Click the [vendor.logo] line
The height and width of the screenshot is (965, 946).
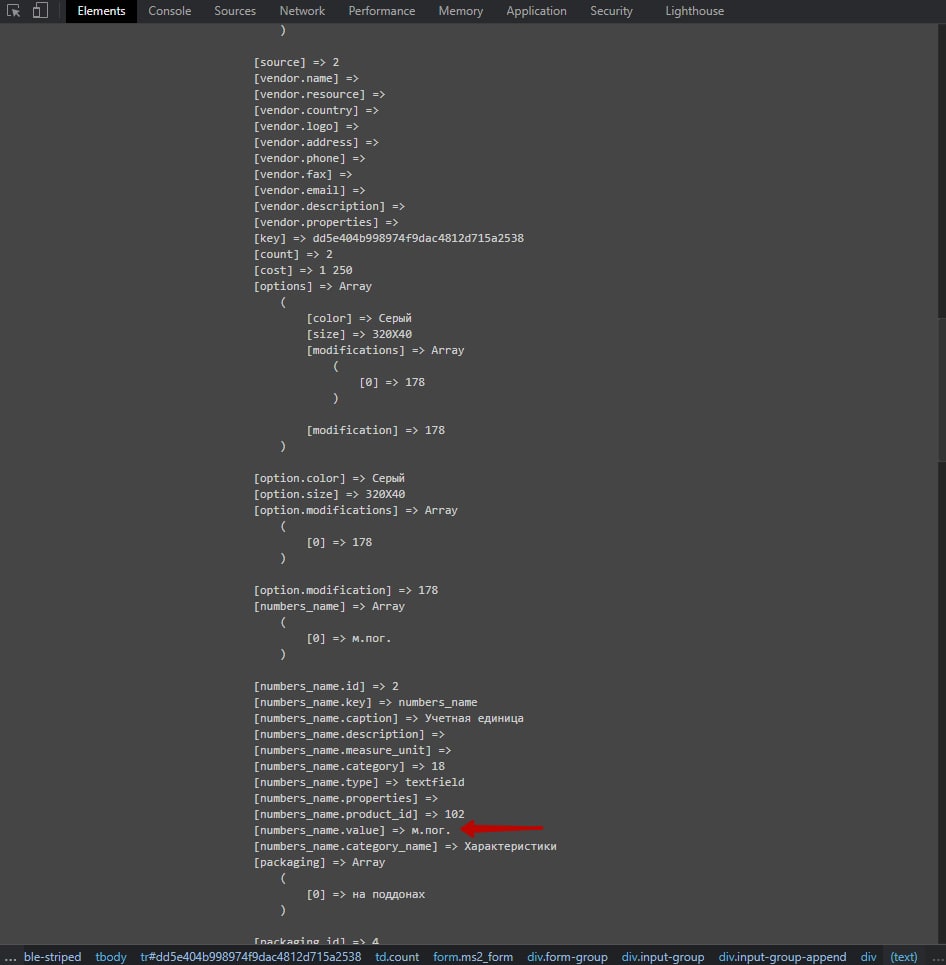pyautogui.click(x=306, y=126)
